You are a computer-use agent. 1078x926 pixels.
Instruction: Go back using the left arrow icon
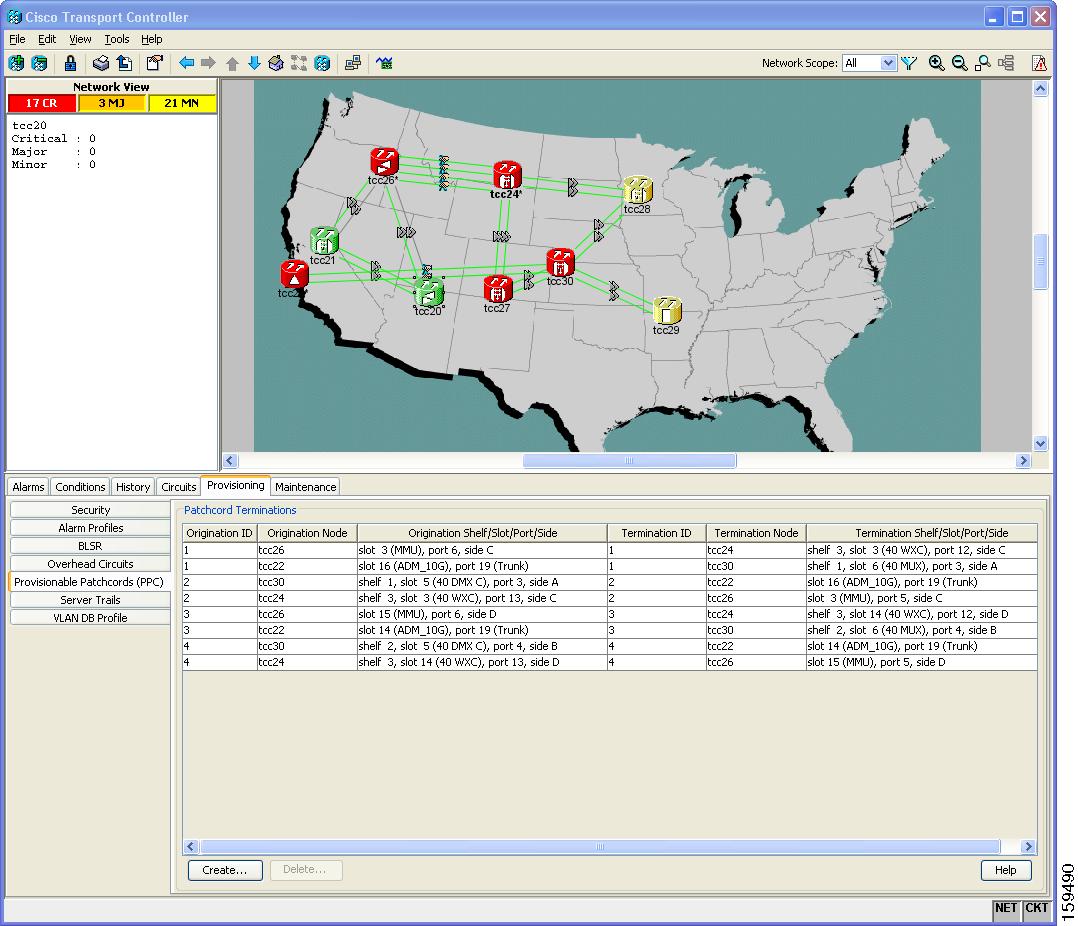186,63
